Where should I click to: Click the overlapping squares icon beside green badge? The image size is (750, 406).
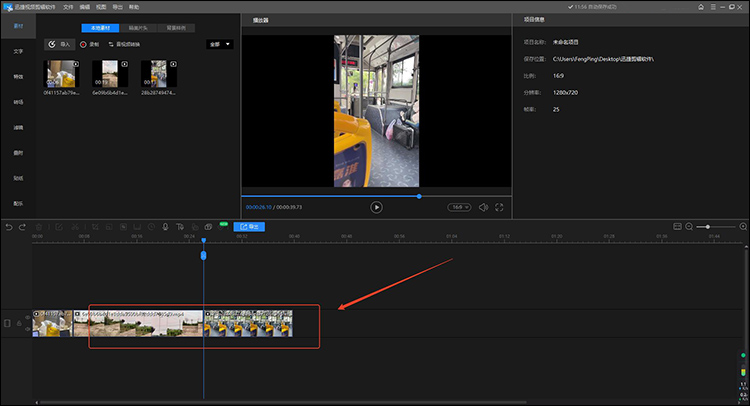208,227
